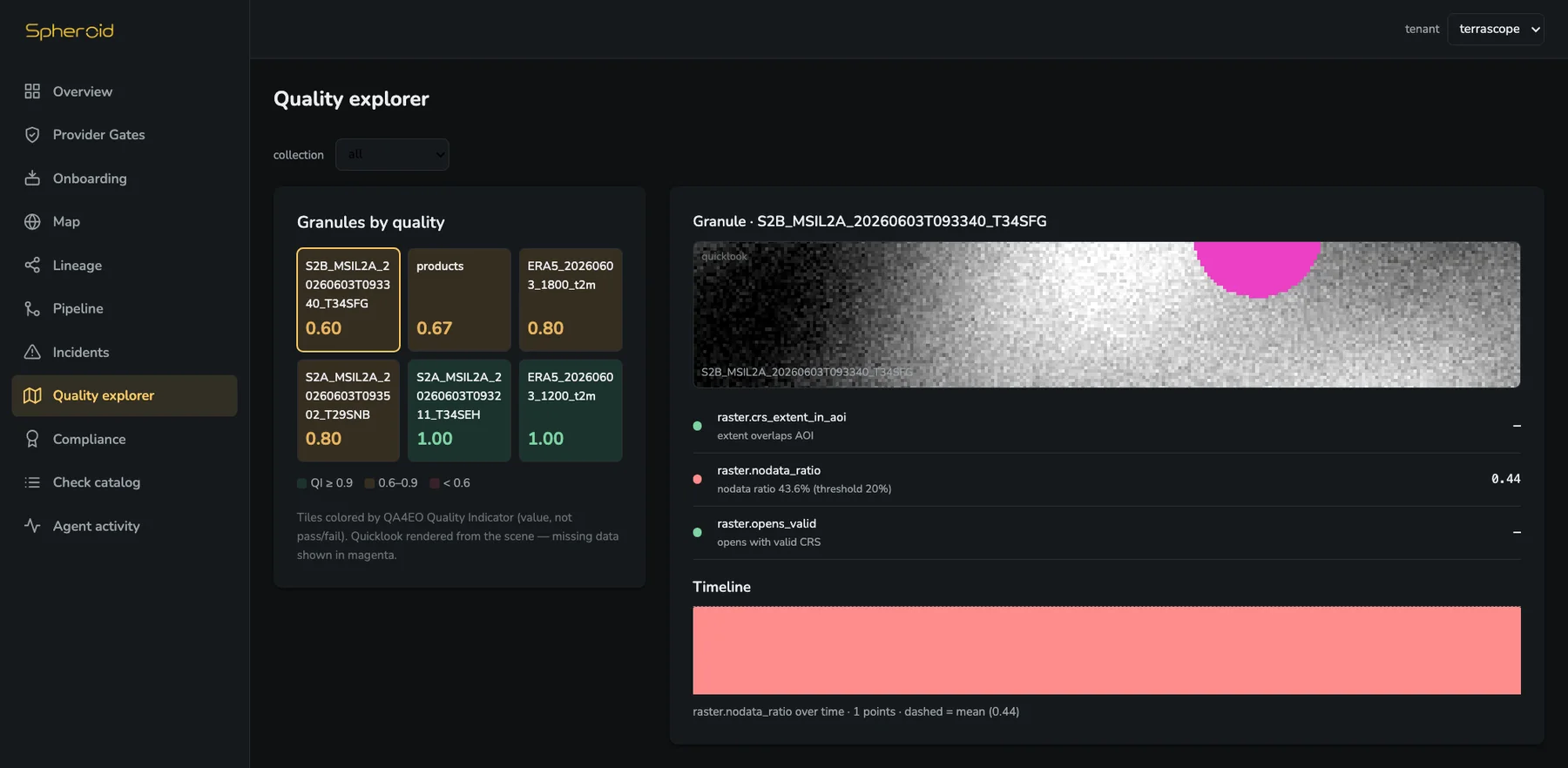
Task: Click the Overview grid icon
Action: coord(32,91)
